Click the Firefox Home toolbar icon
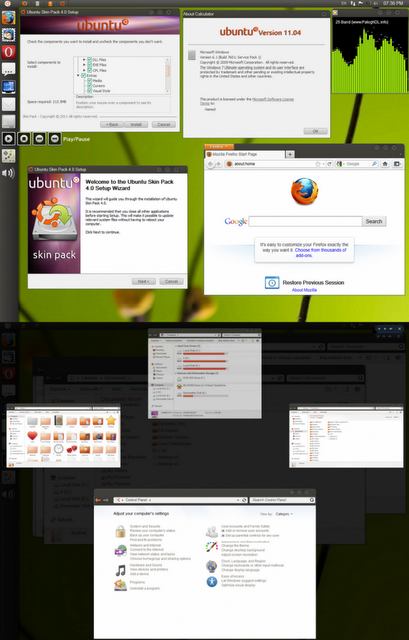This screenshot has height=640, width=409. point(385,164)
